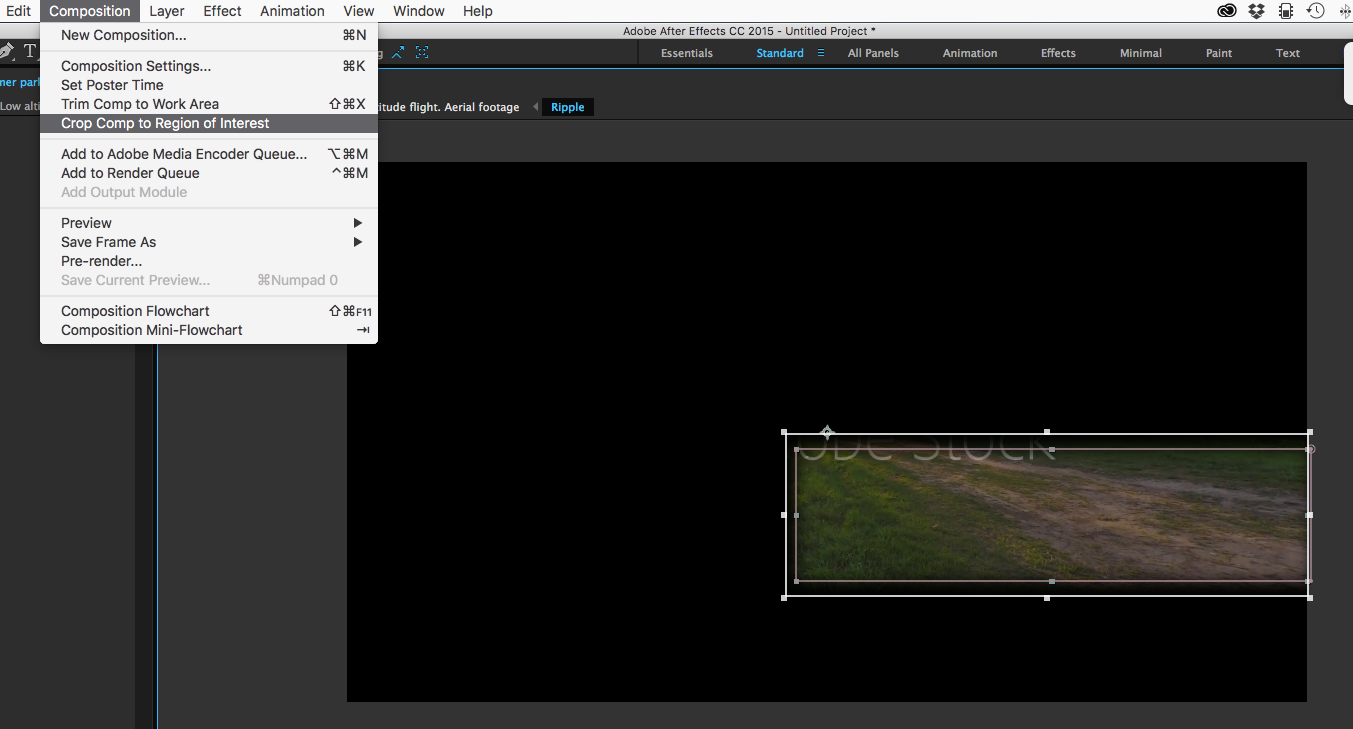Click the blue diagonal arrow icon in the toolbar
This screenshot has width=1353, height=729.
point(397,52)
